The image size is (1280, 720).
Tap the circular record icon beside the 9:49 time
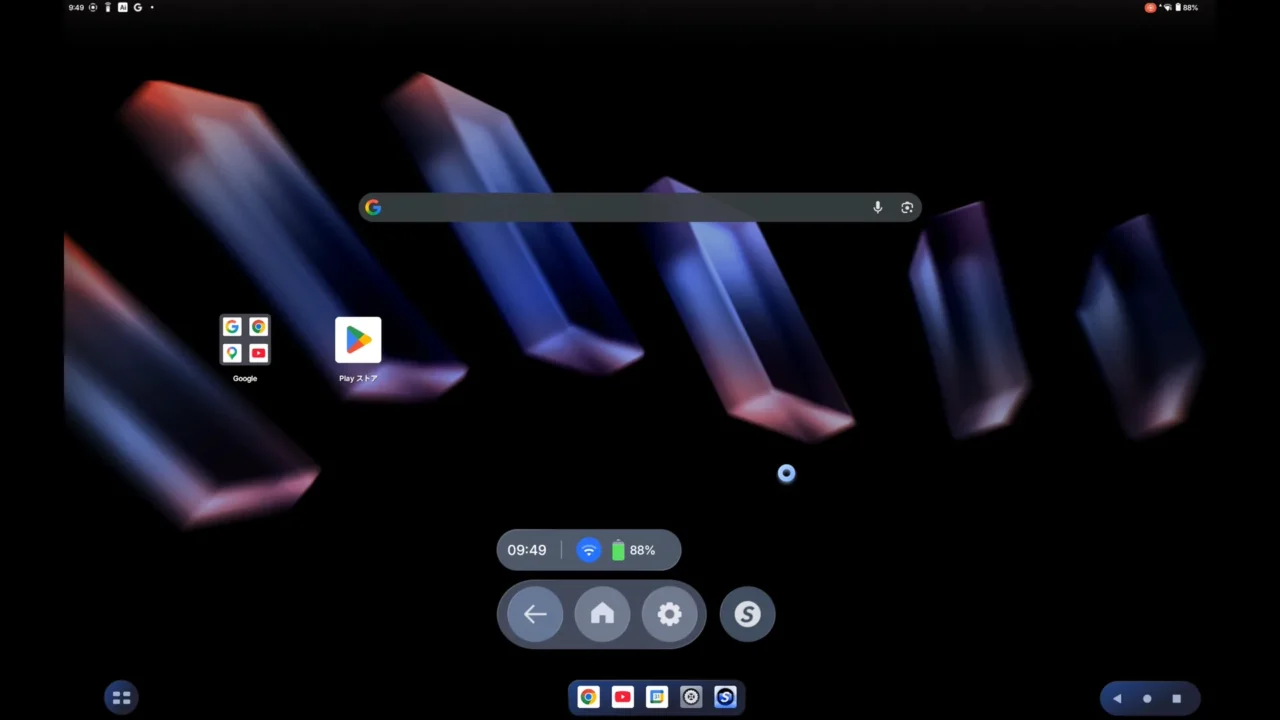pos(93,7)
